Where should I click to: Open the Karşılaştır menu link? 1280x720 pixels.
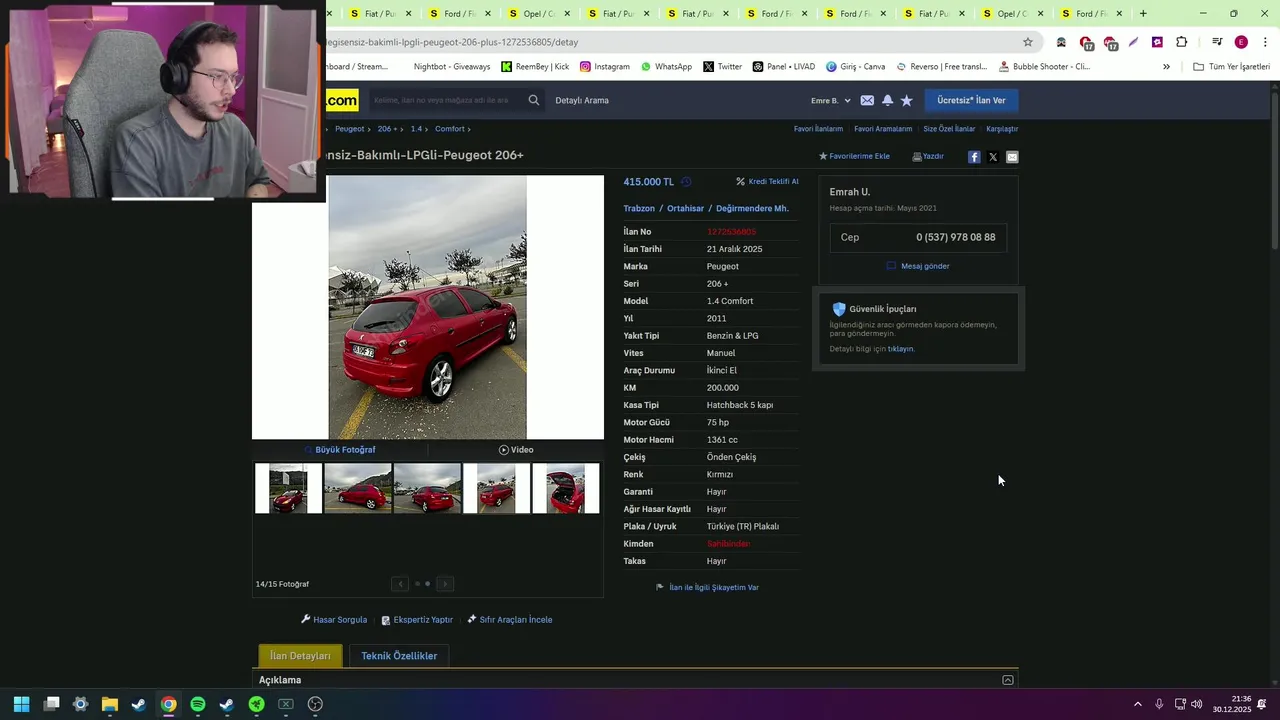click(x=1002, y=129)
